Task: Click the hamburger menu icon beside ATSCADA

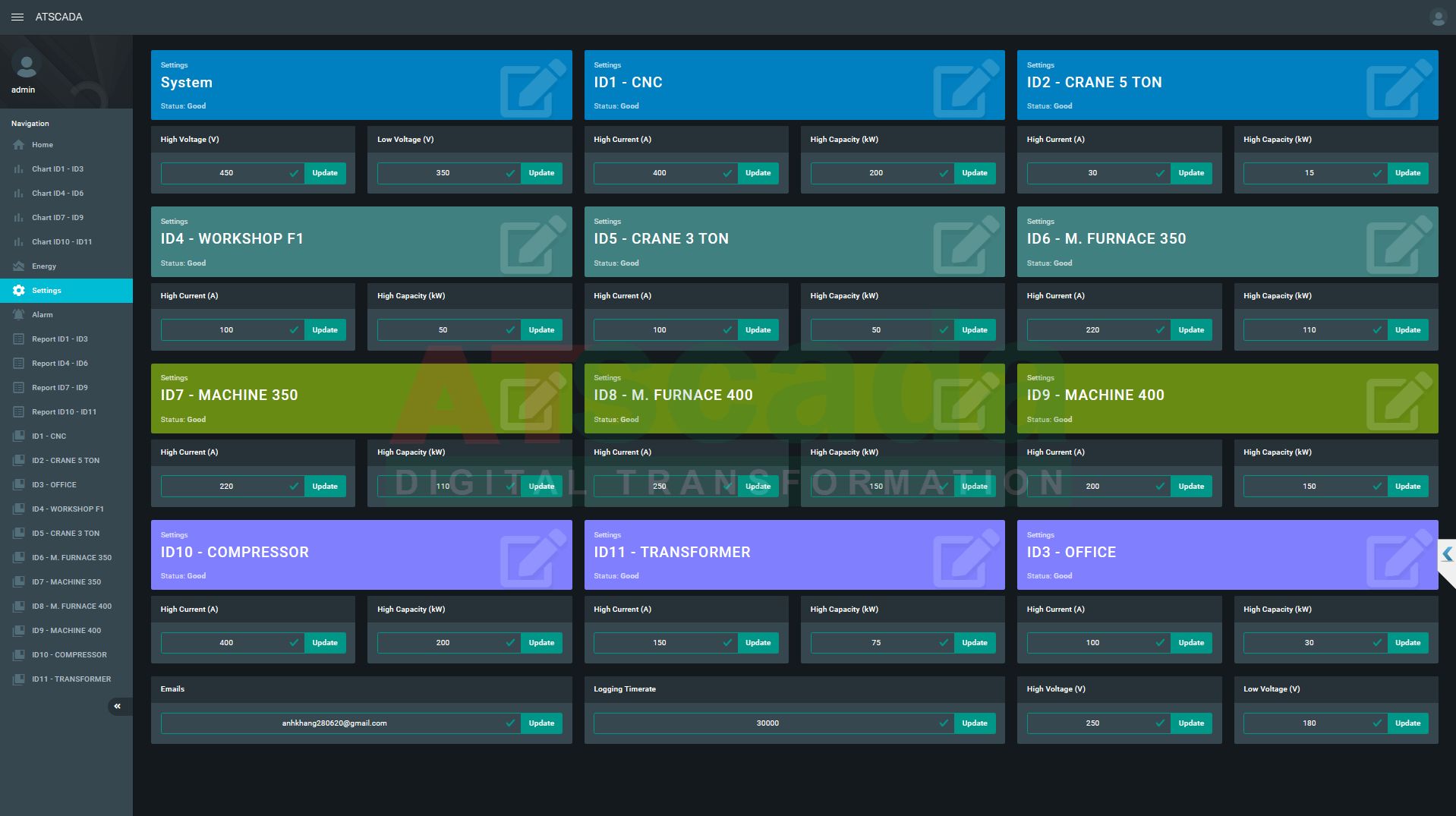Action: pyautogui.click(x=17, y=17)
